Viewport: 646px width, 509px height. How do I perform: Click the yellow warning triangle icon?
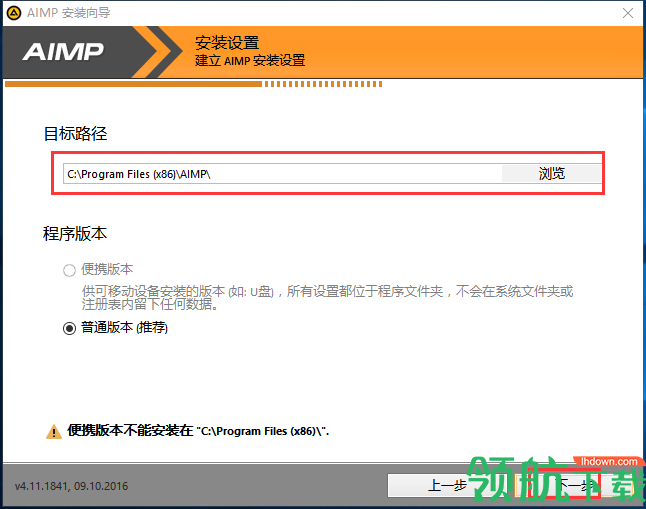54,432
